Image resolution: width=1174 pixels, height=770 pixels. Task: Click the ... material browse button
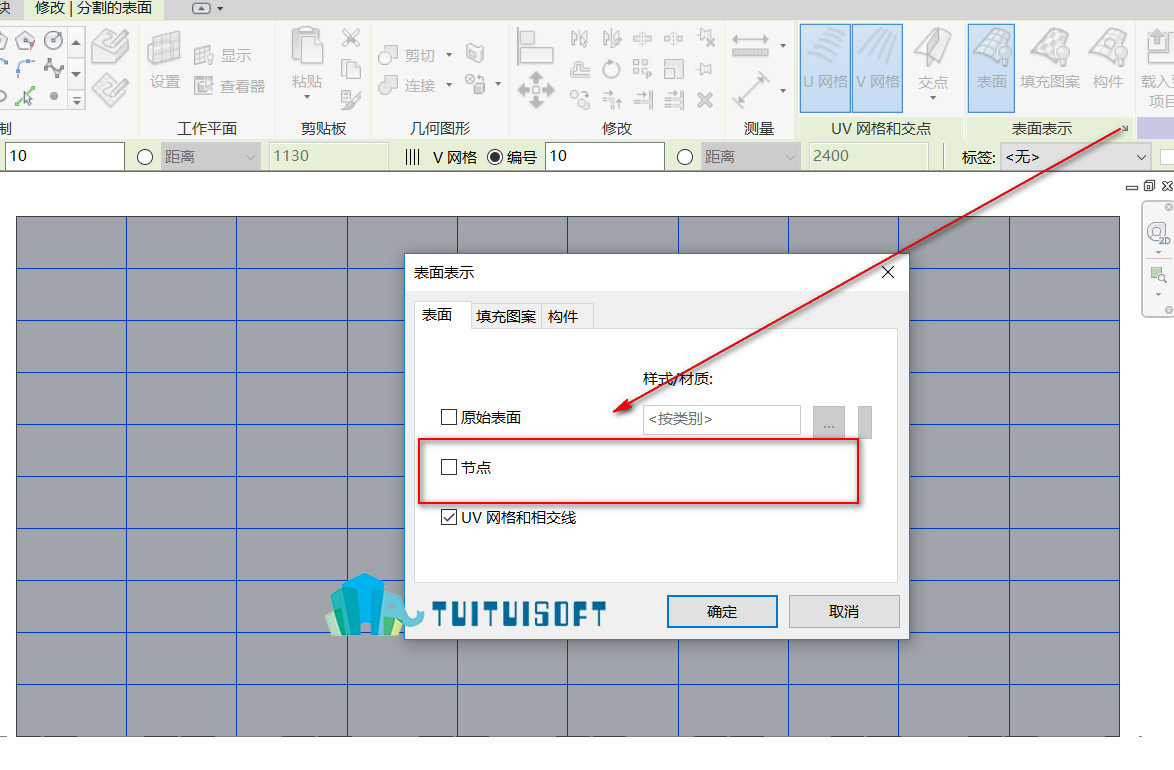[829, 422]
